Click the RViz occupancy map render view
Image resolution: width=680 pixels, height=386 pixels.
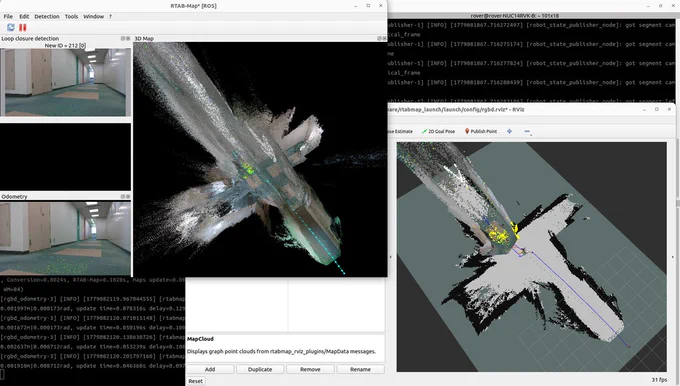click(532, 257)
